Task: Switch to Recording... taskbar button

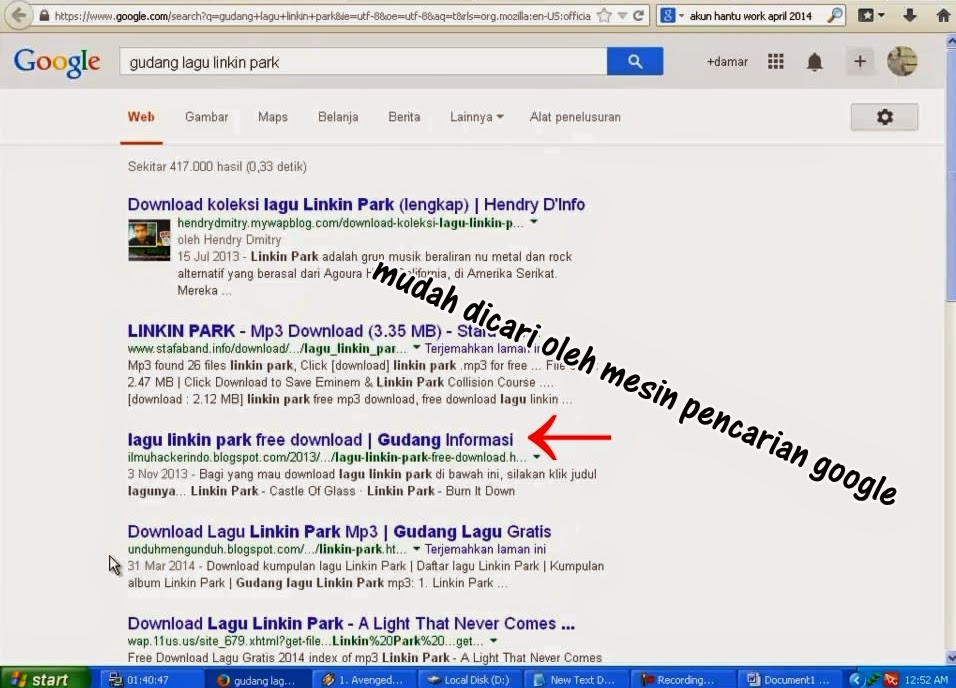Action: tap(682, 679)
